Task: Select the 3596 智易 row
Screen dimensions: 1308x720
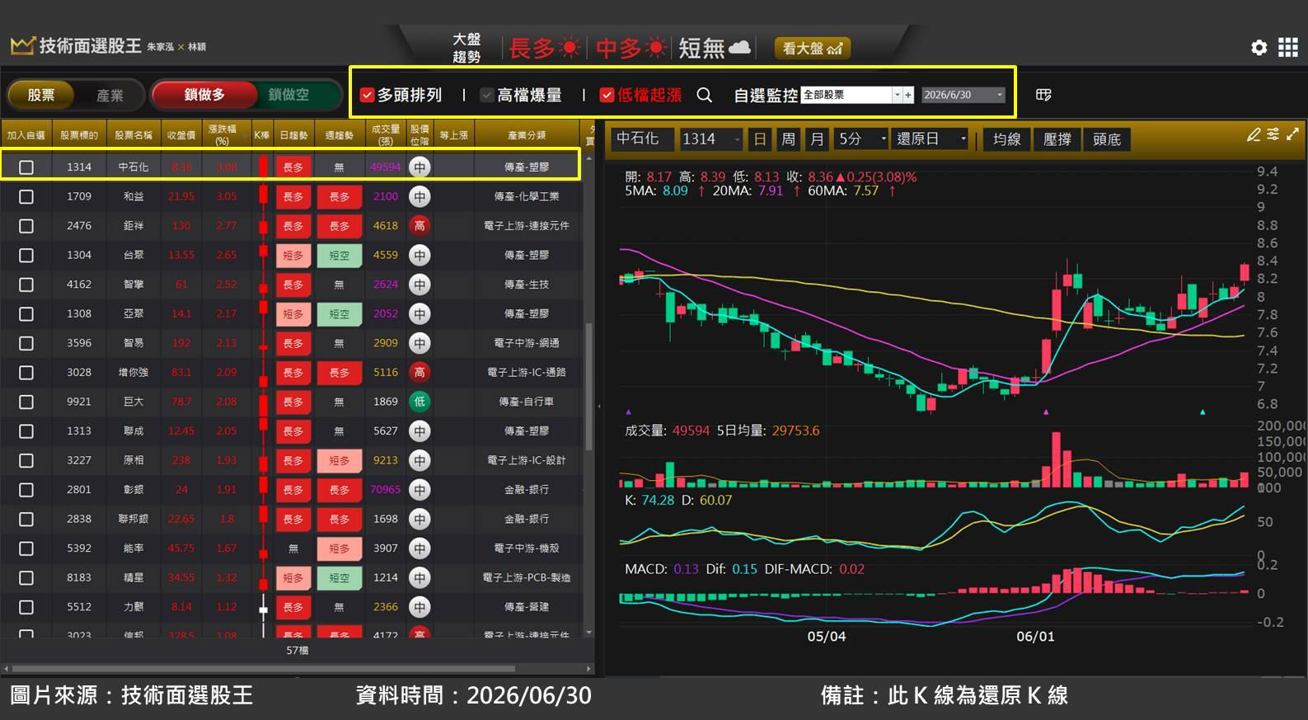Action: point(290,343)
